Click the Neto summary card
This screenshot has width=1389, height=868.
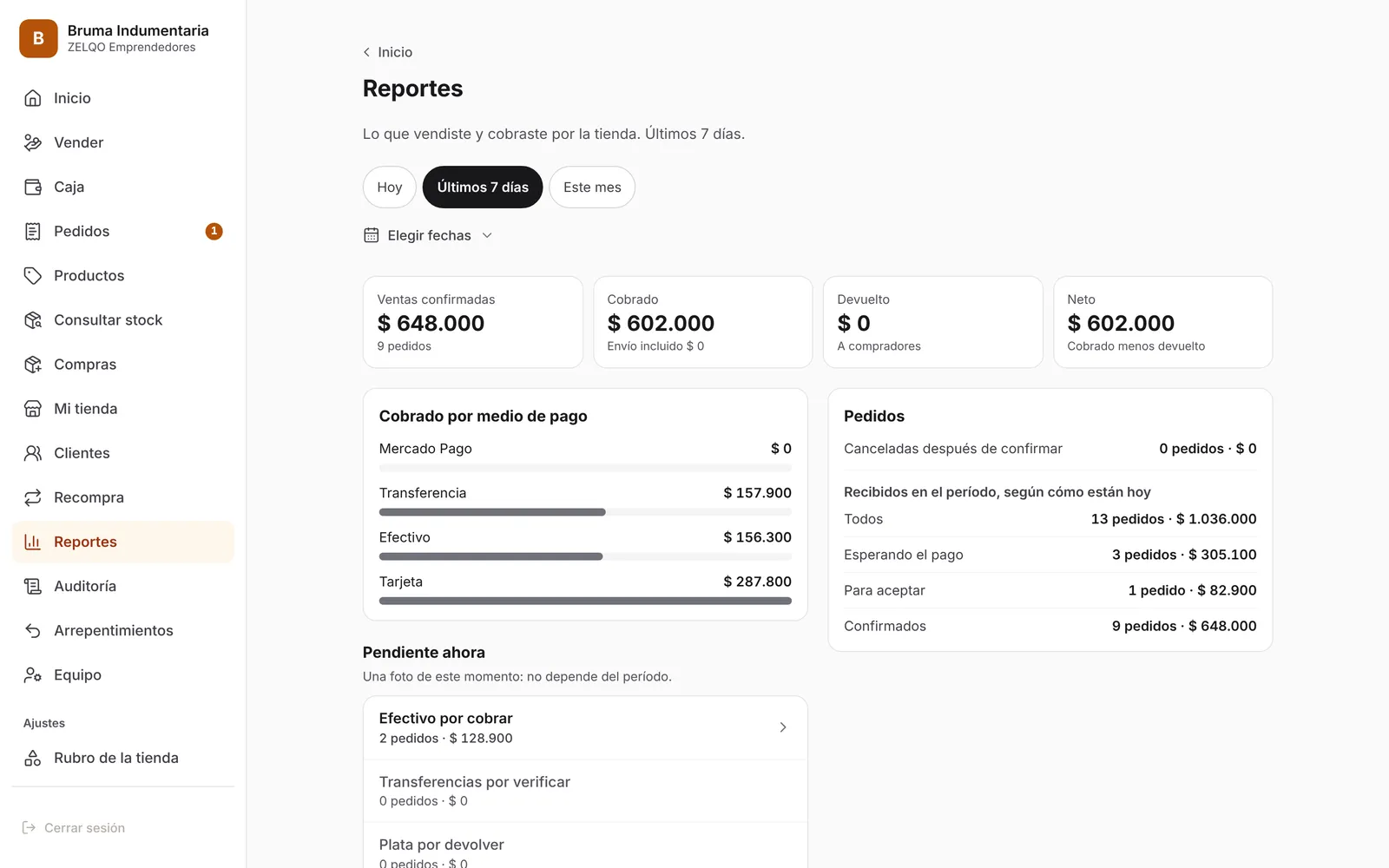(x=1163, y=322)
